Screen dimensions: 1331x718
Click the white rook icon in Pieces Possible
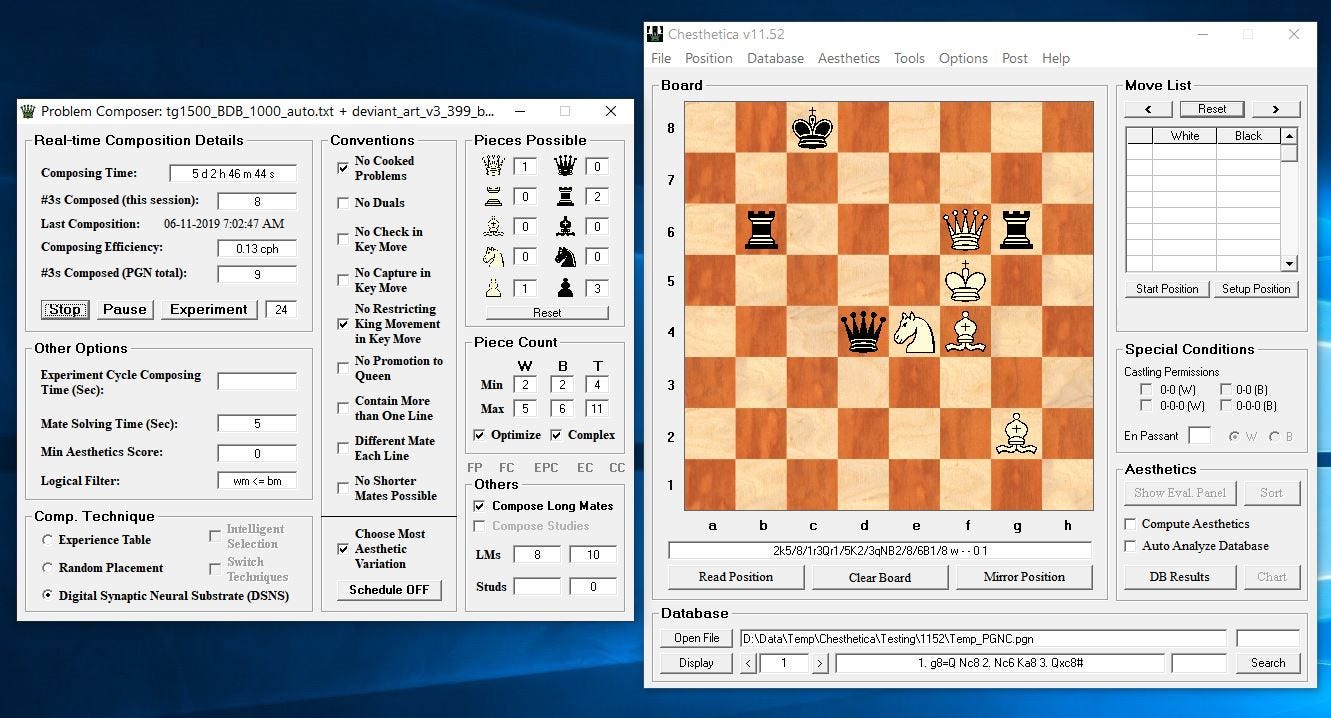coord(492,196)
